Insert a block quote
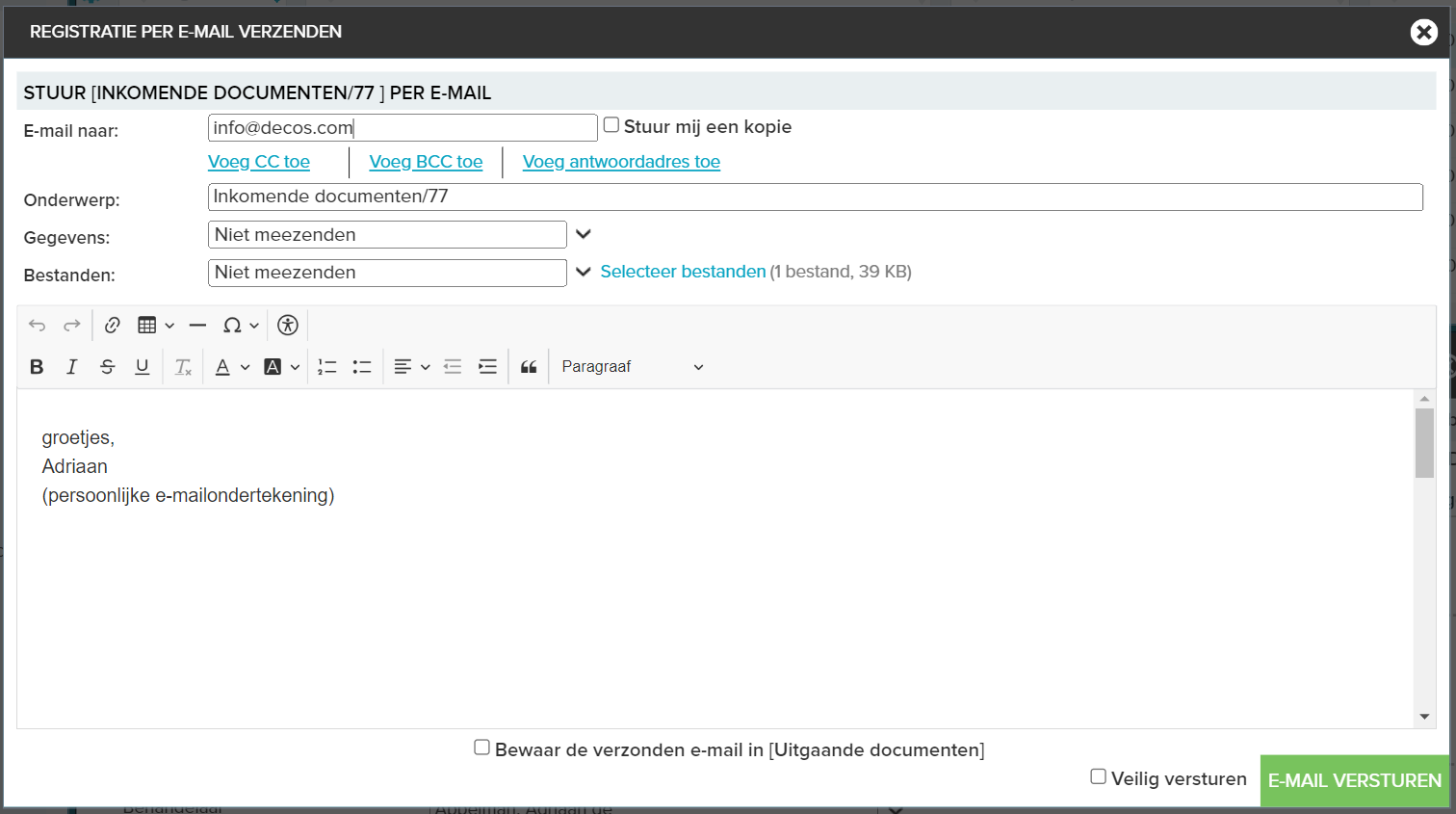This screenshot has height=814, width=1456. [x=529, y=367]
